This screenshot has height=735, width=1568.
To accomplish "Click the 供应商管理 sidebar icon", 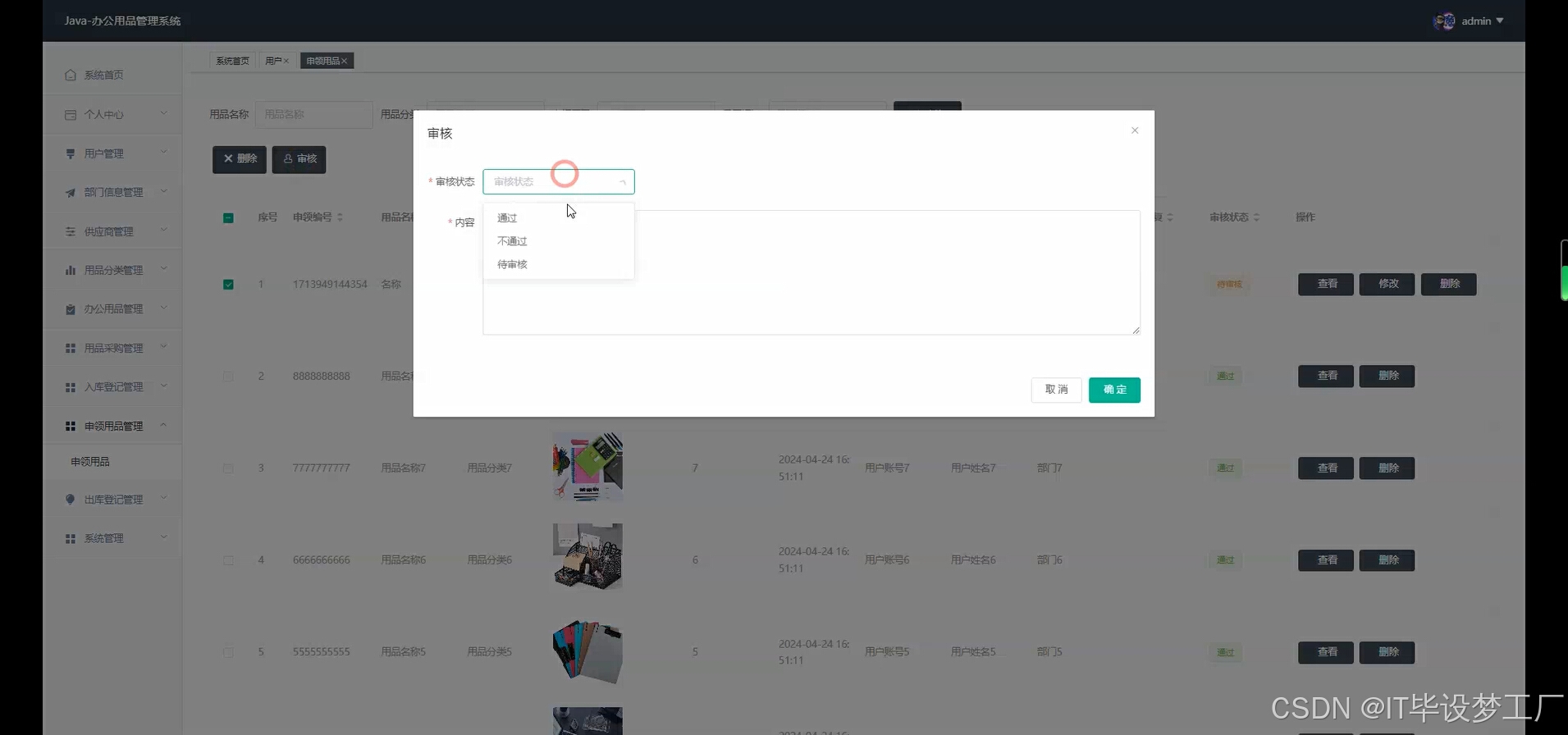I will (x=71, y=231).
